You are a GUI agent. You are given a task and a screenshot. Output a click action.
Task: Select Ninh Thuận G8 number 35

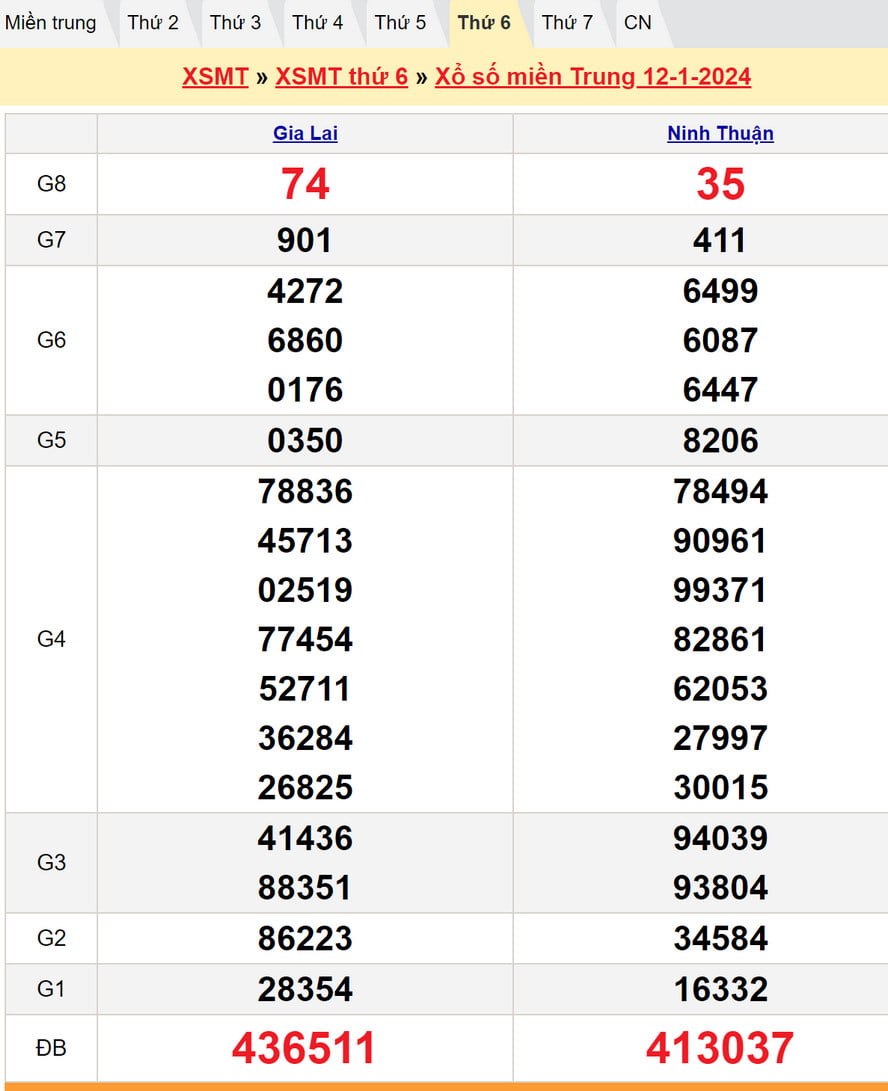point(720,184)
